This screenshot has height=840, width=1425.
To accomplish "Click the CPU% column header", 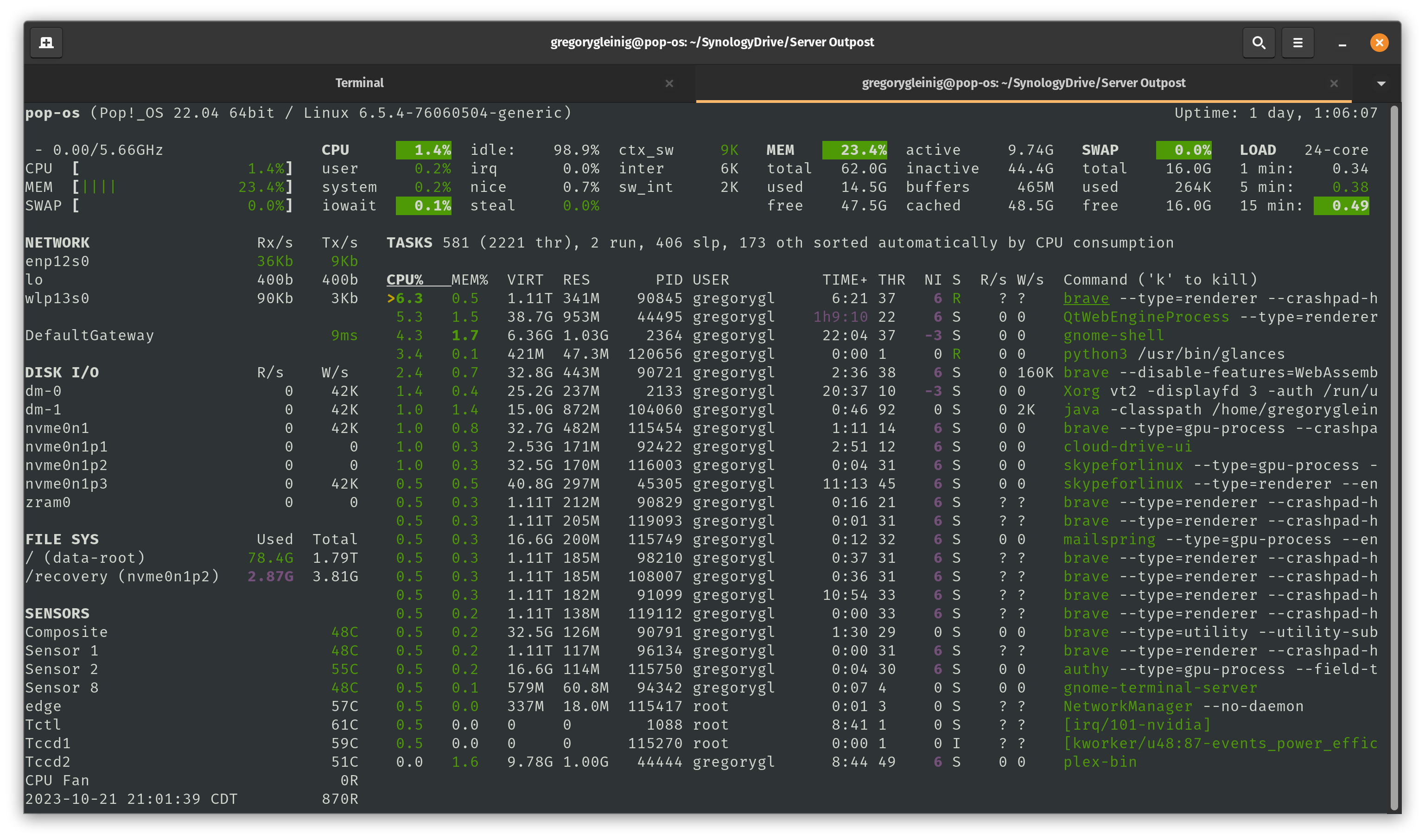I will [405, 280].
